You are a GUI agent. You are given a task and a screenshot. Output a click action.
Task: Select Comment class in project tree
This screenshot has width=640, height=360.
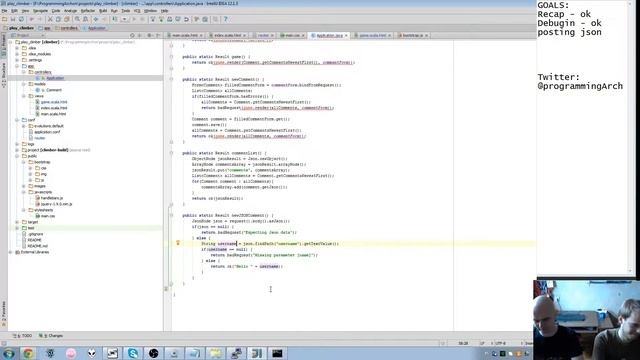(54, 90)
